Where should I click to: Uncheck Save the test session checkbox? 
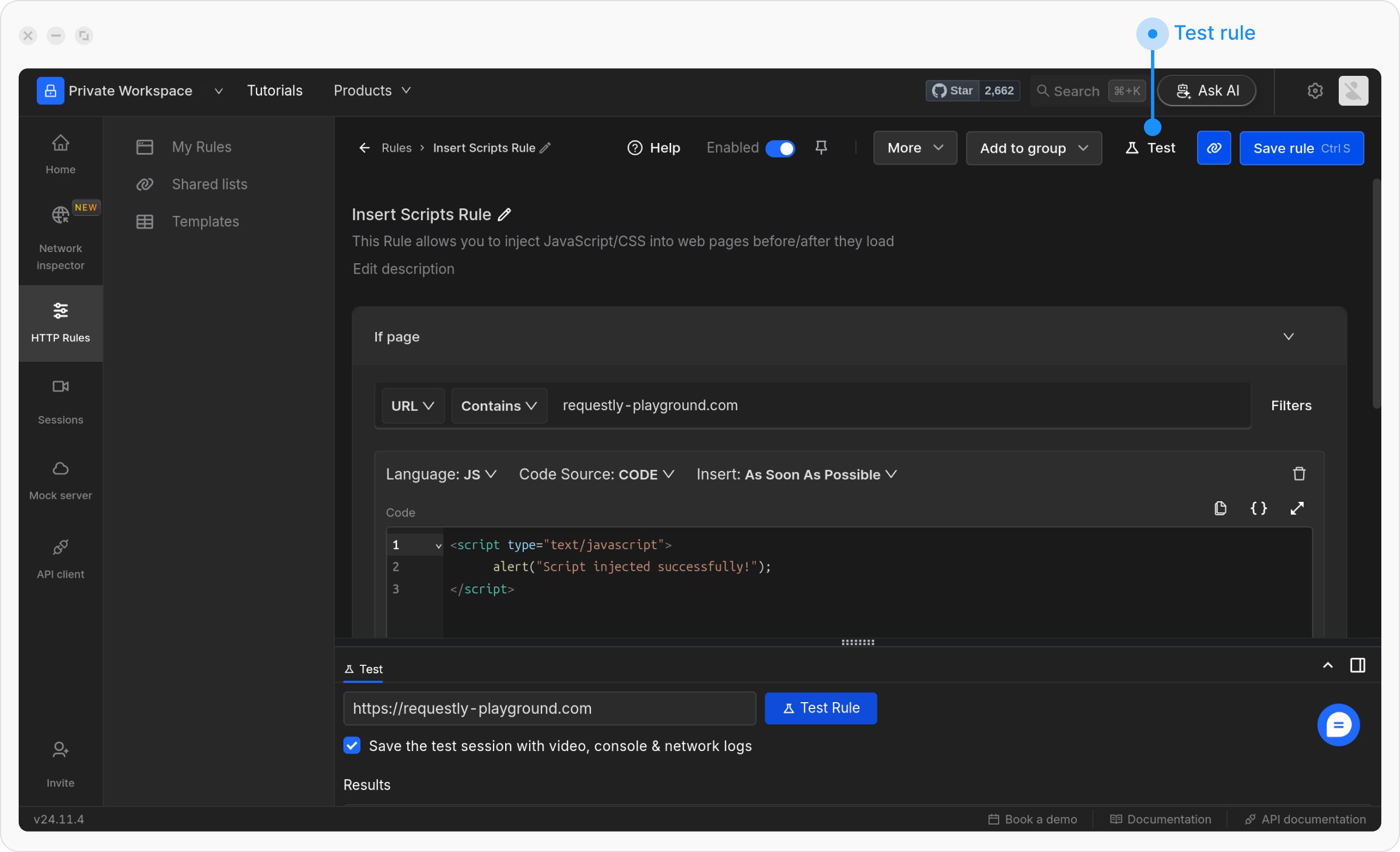pos(352,746)
